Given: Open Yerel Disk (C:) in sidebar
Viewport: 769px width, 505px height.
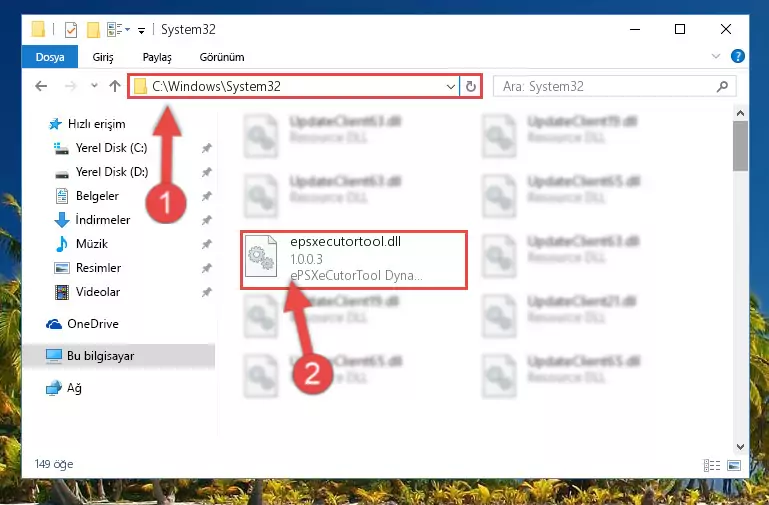Looking at the screenshot, I should 111,148.
